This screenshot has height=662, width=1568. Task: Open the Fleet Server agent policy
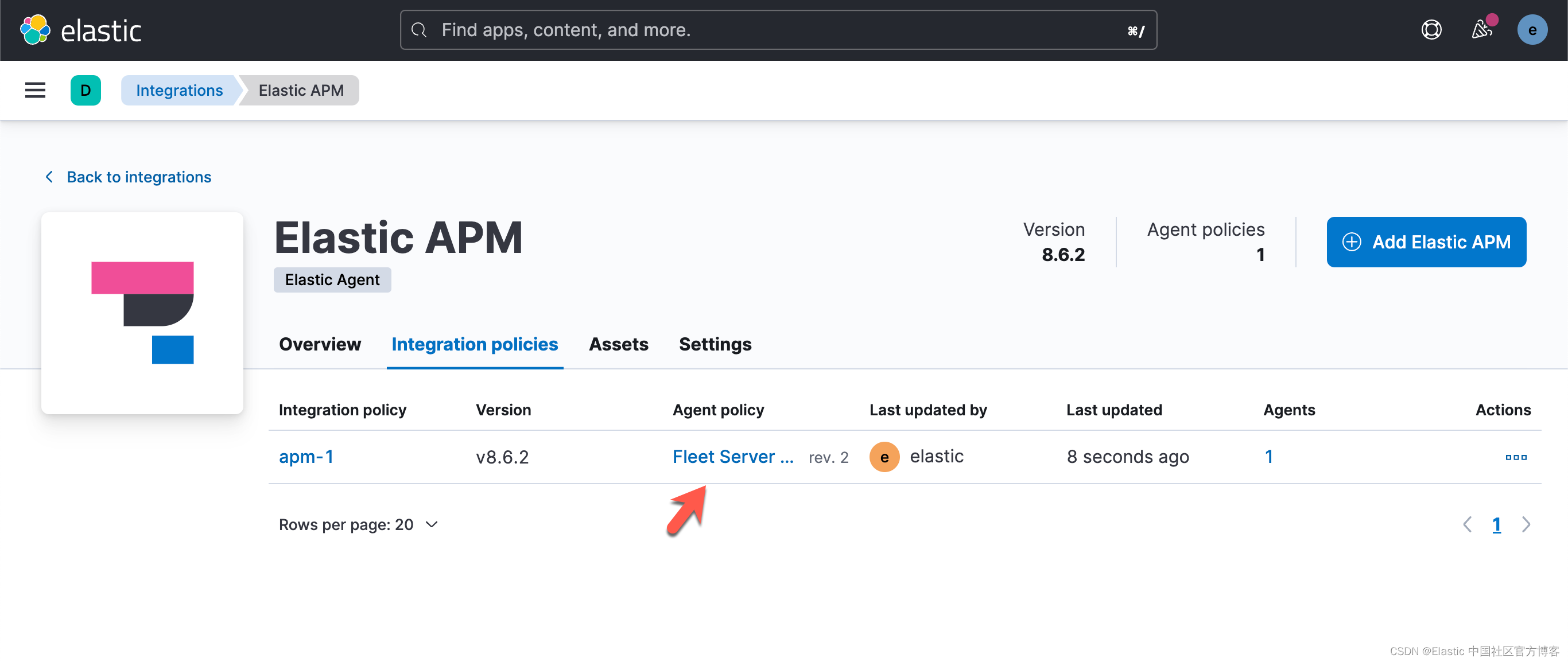[733, 456]
